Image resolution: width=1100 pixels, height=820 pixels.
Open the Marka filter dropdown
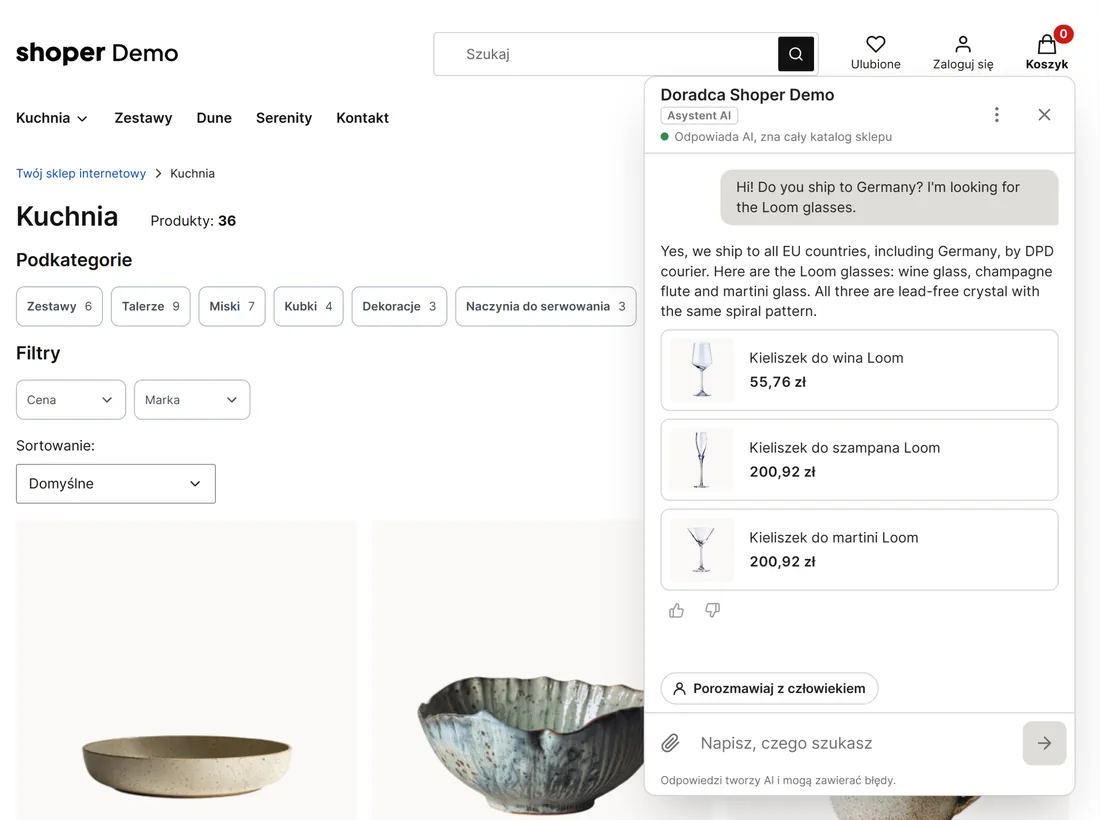[x=192, y=400]
